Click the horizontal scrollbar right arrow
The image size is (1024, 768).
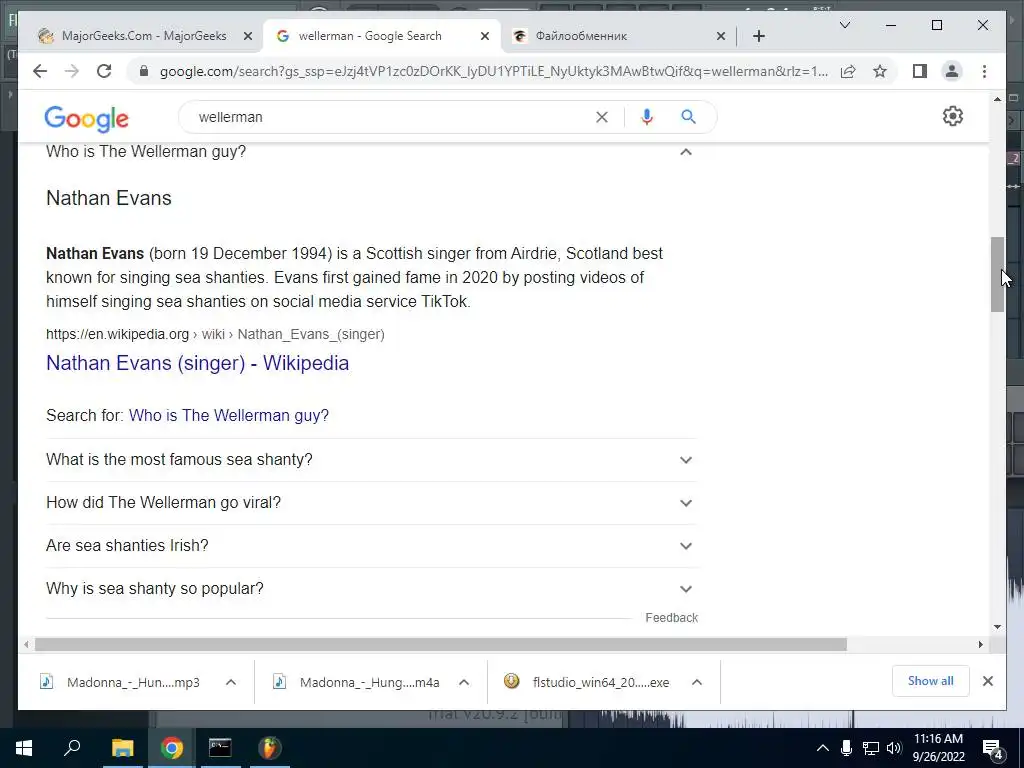pos(981,645)
